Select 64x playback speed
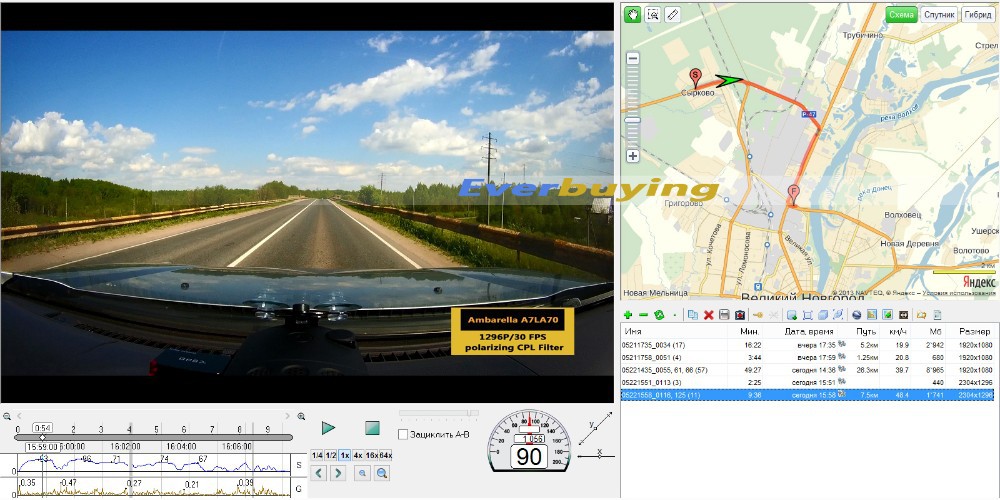The width and height of the screenshot is (1000, 500). point(385,455)
